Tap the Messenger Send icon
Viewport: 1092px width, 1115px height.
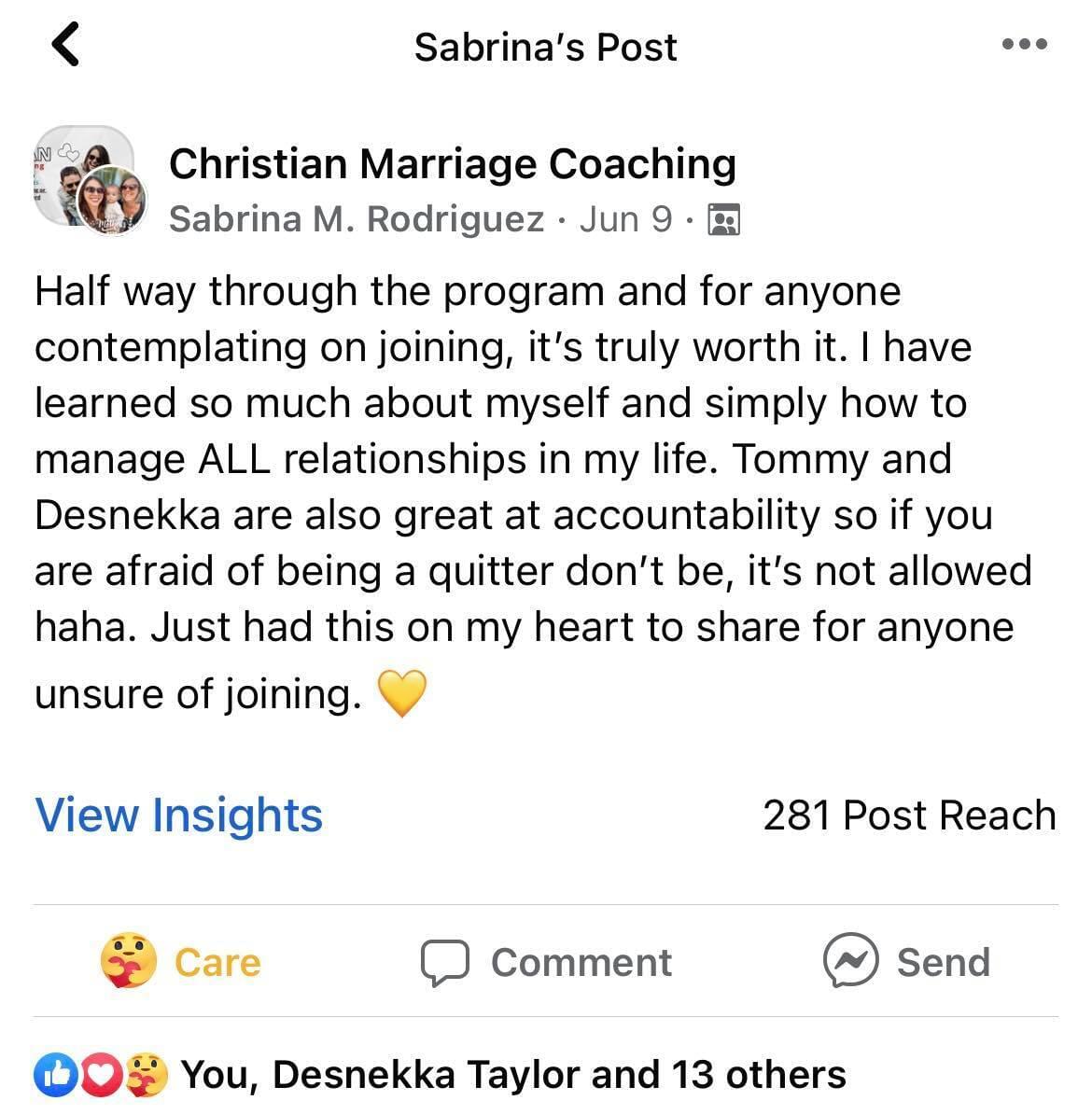pos(850,961)
